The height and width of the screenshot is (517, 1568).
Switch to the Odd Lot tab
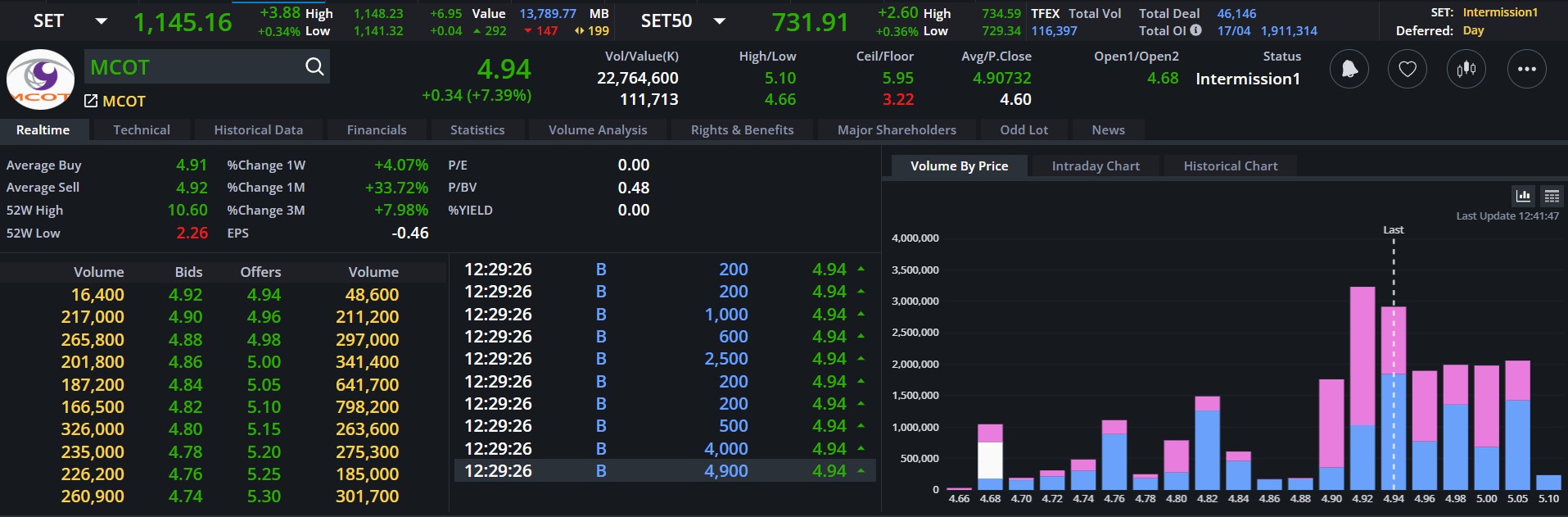(x=1024, y=129)
